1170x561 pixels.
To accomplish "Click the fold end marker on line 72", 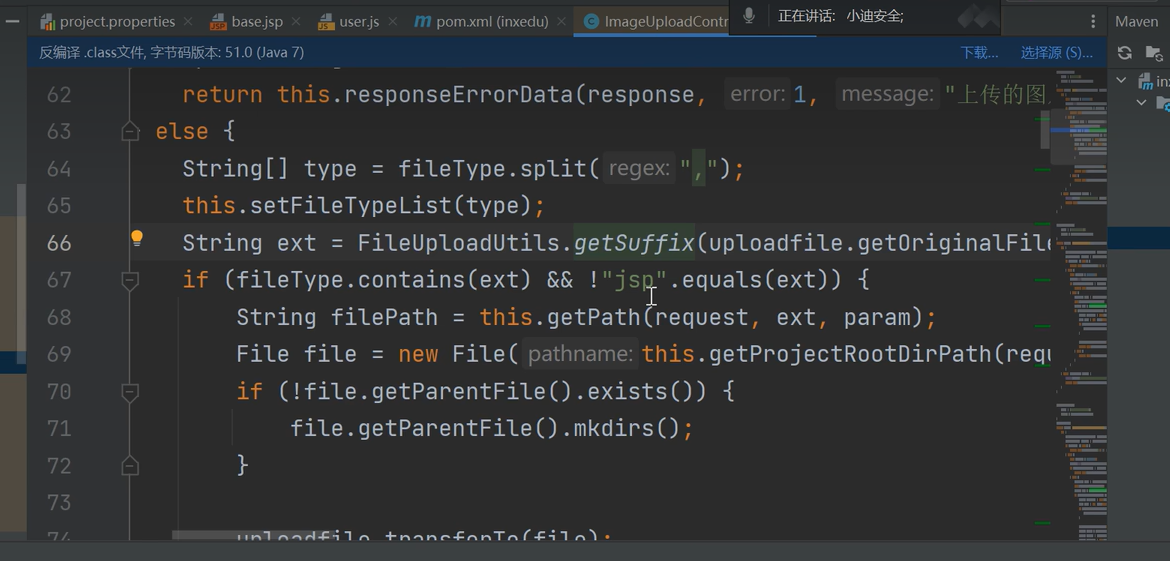I will coord(130,465).
